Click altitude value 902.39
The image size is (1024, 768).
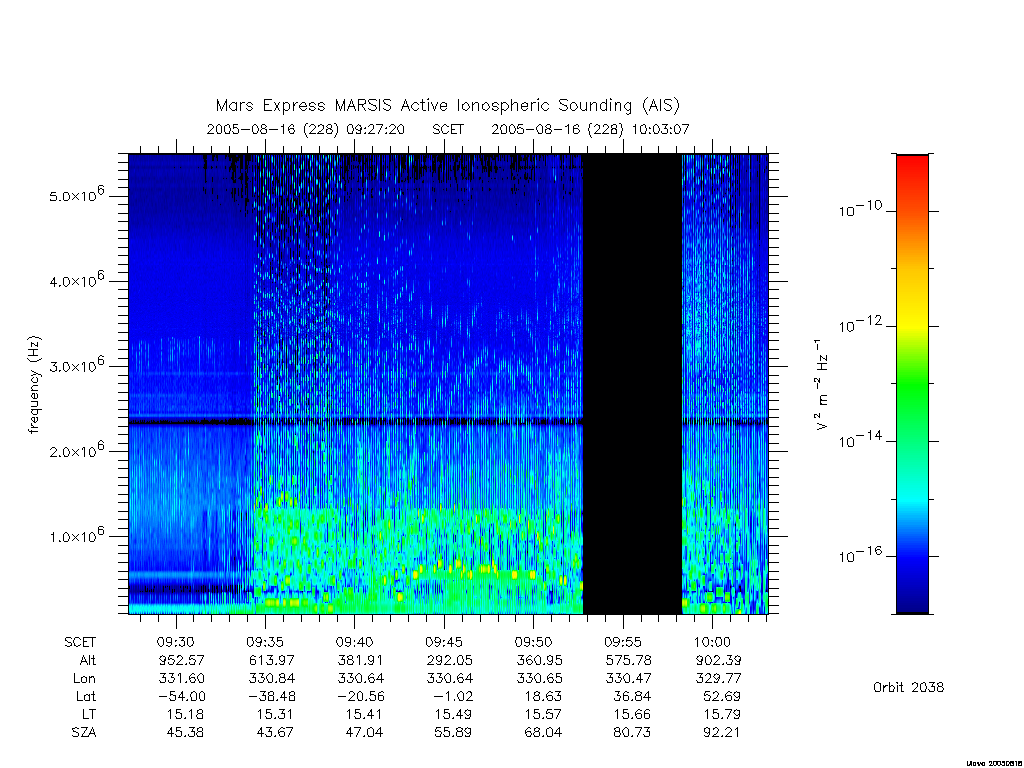[x=718, y=660]
